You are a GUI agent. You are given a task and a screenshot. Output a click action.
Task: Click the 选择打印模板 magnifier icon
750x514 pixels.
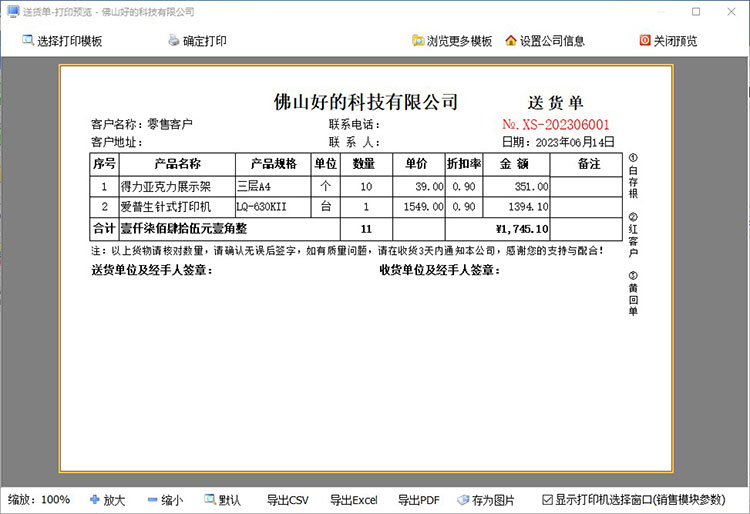point(28,41)
